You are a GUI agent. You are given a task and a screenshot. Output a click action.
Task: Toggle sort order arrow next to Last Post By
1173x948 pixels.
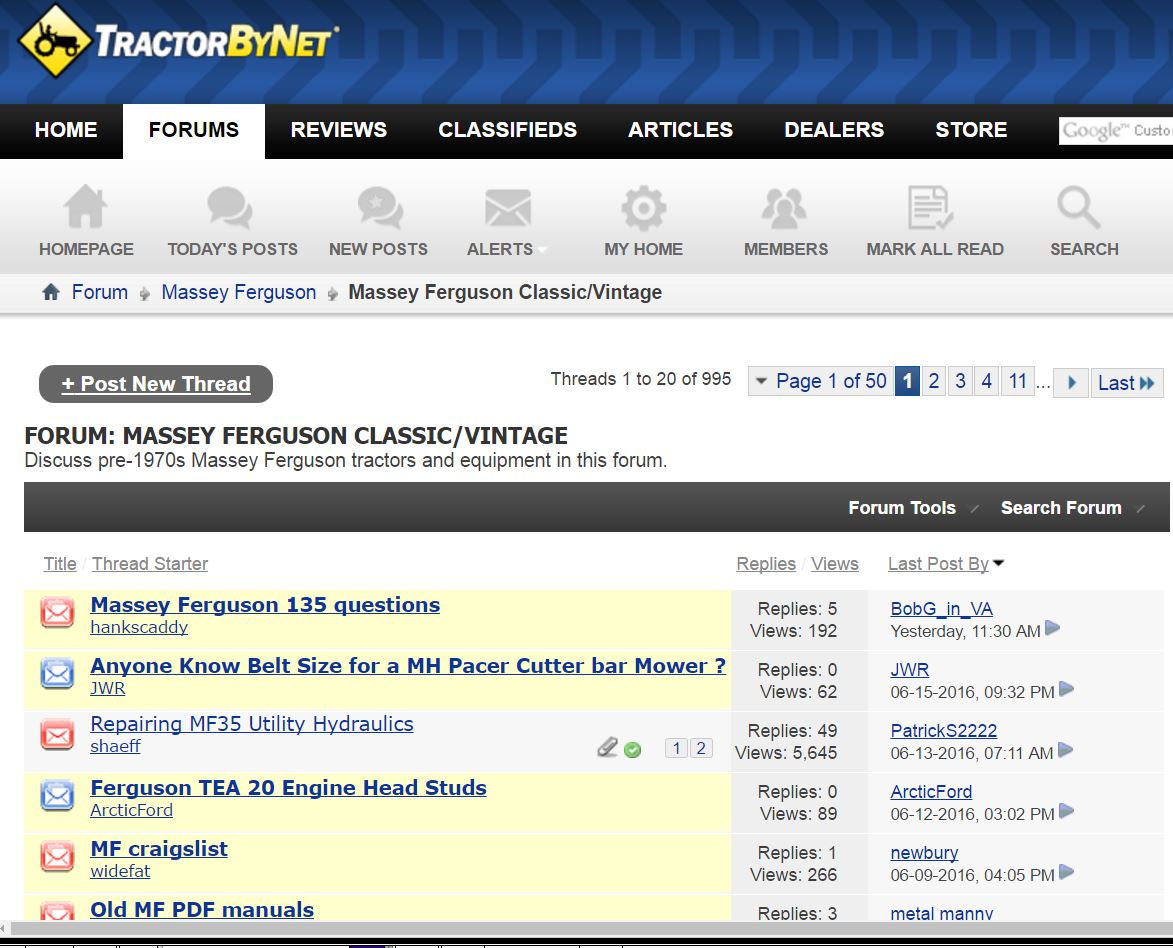[x=998, y=563]
